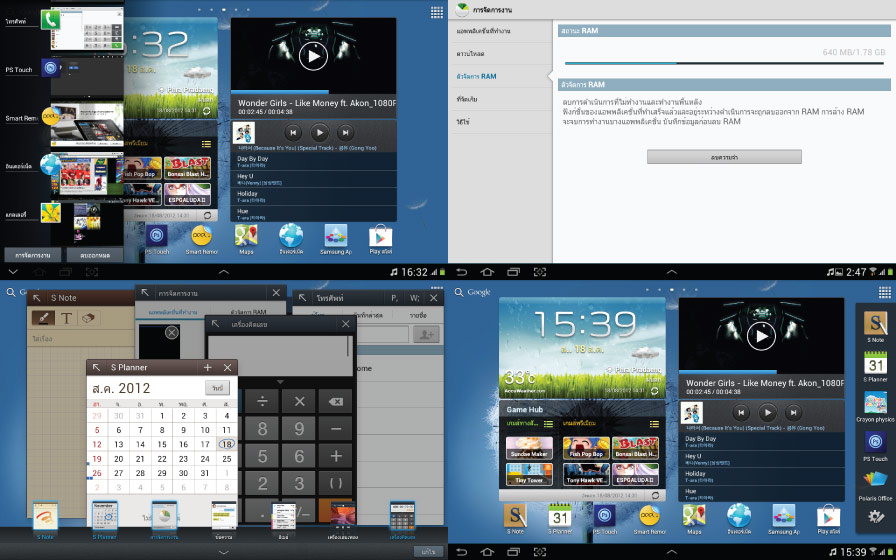
Task: Pick the eraser tool in S Note
Action: 87,318
